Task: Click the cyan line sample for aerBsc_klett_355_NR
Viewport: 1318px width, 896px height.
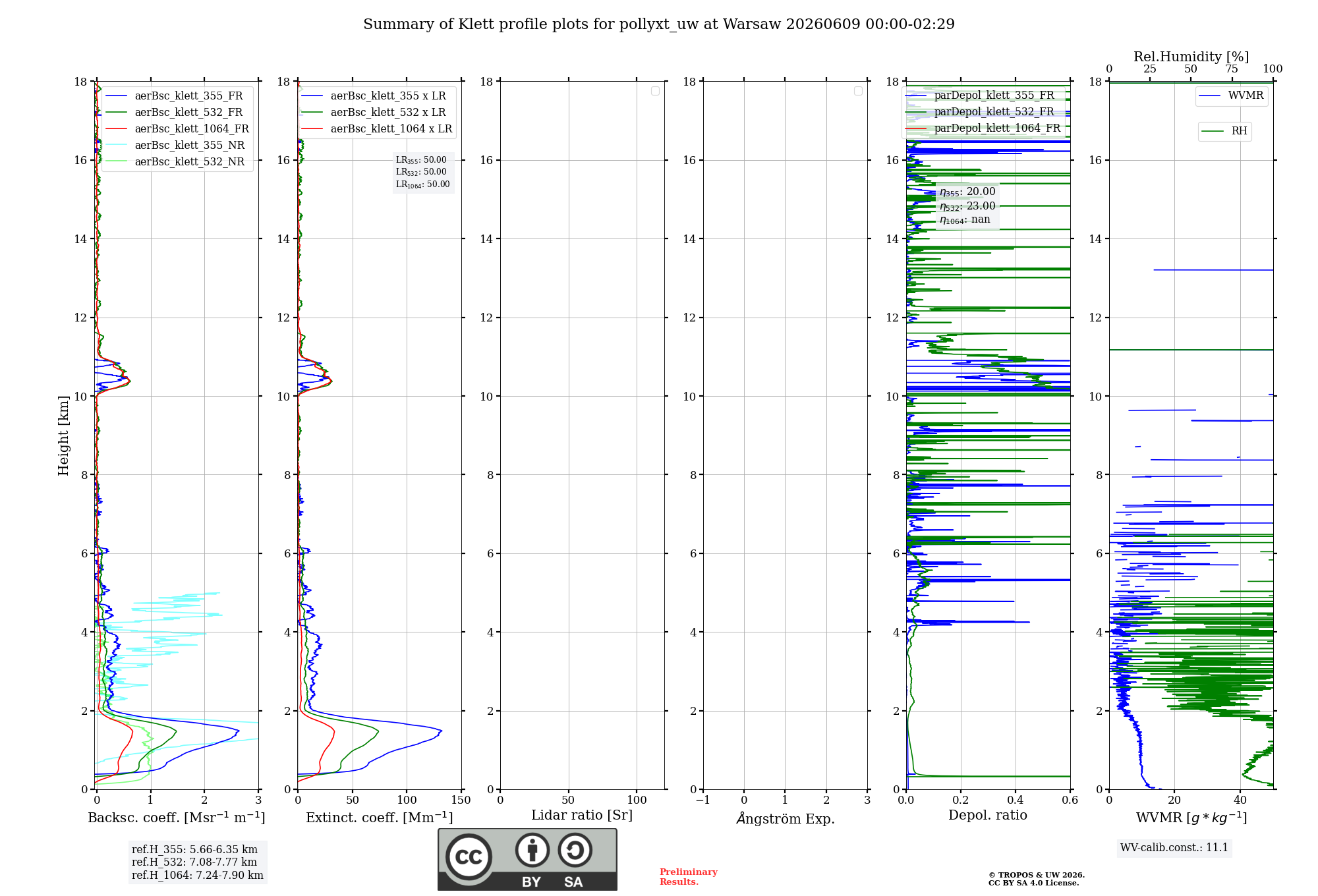Action: 116,146
